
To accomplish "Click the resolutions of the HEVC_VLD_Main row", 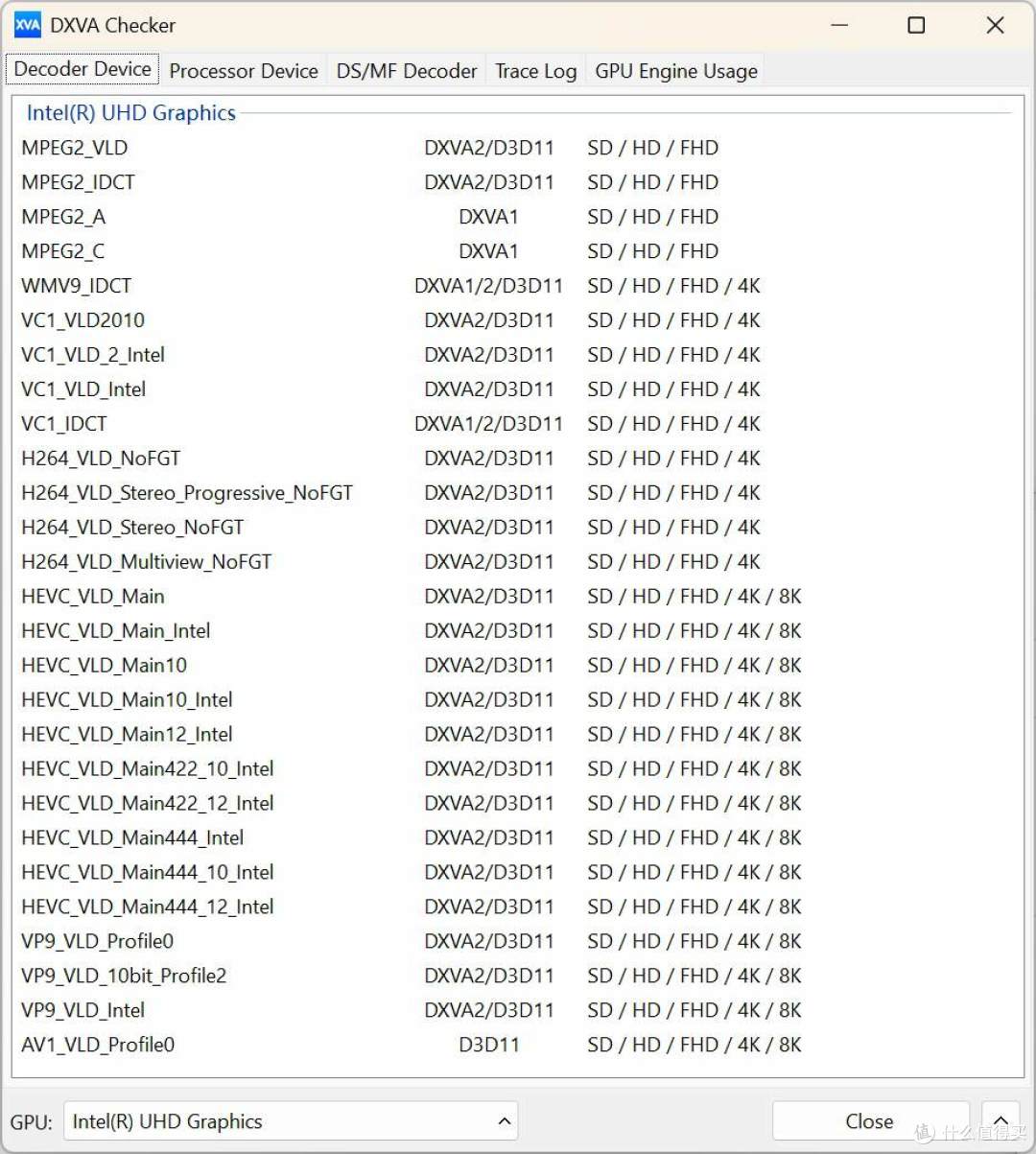I will click(695, 597).
